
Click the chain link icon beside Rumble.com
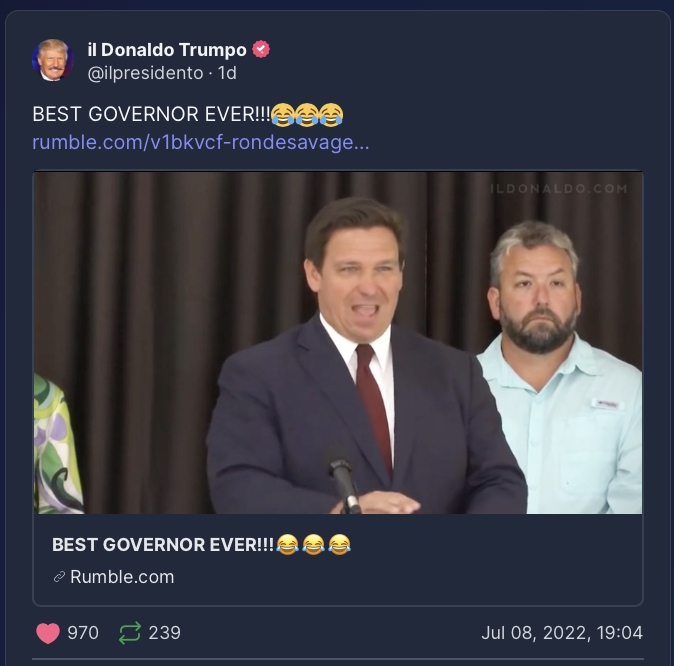[x=59, y=577]
